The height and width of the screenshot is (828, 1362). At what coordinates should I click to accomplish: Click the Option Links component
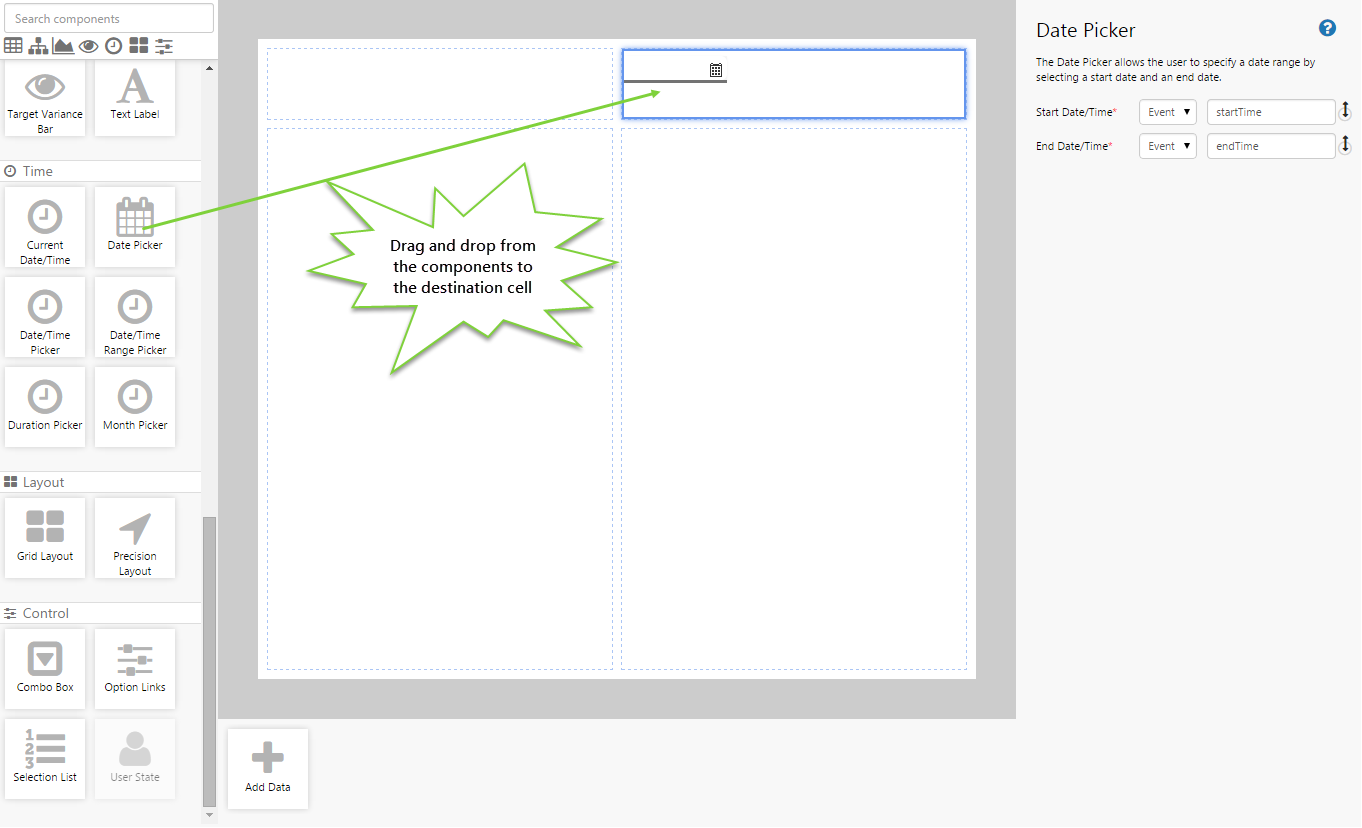click(135, 669)
